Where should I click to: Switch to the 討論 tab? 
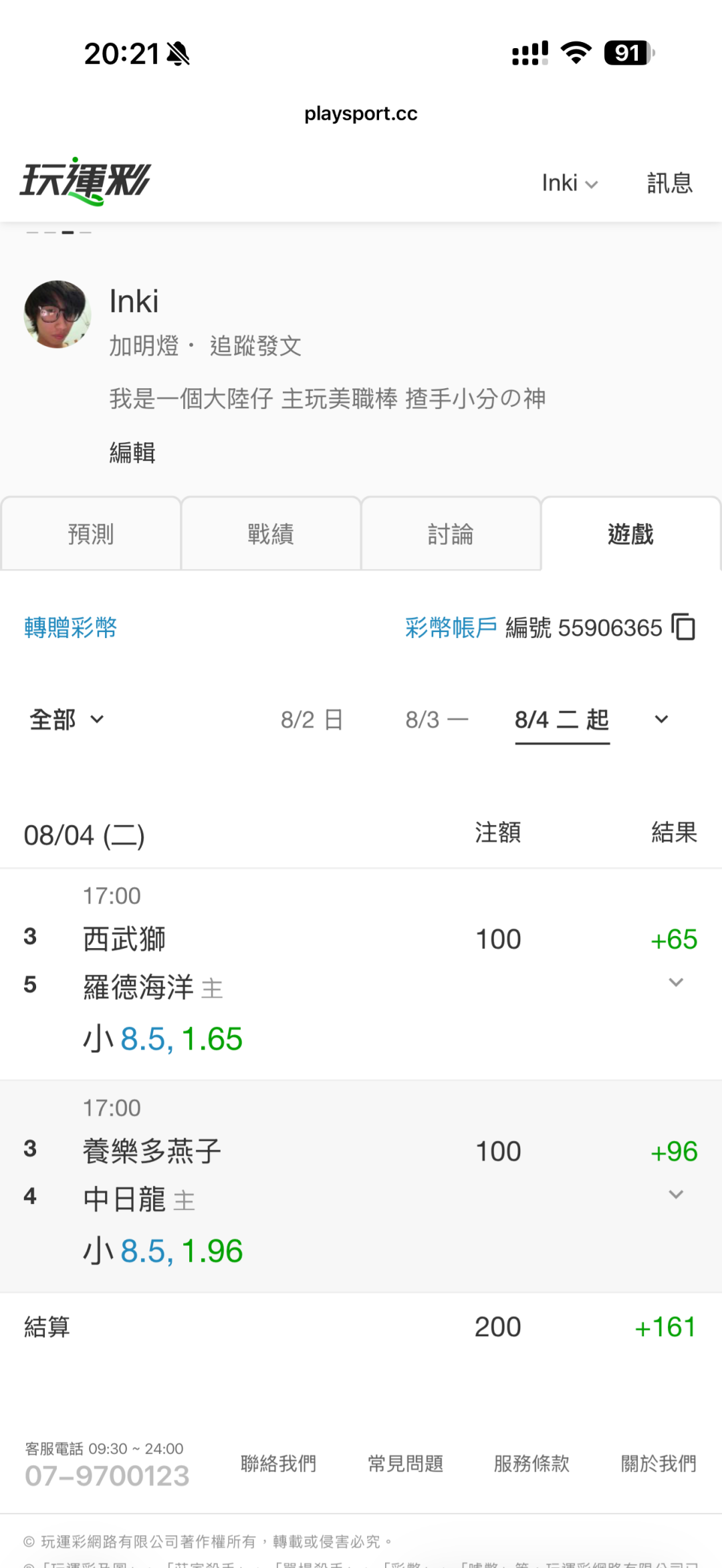tap(451, 534)
